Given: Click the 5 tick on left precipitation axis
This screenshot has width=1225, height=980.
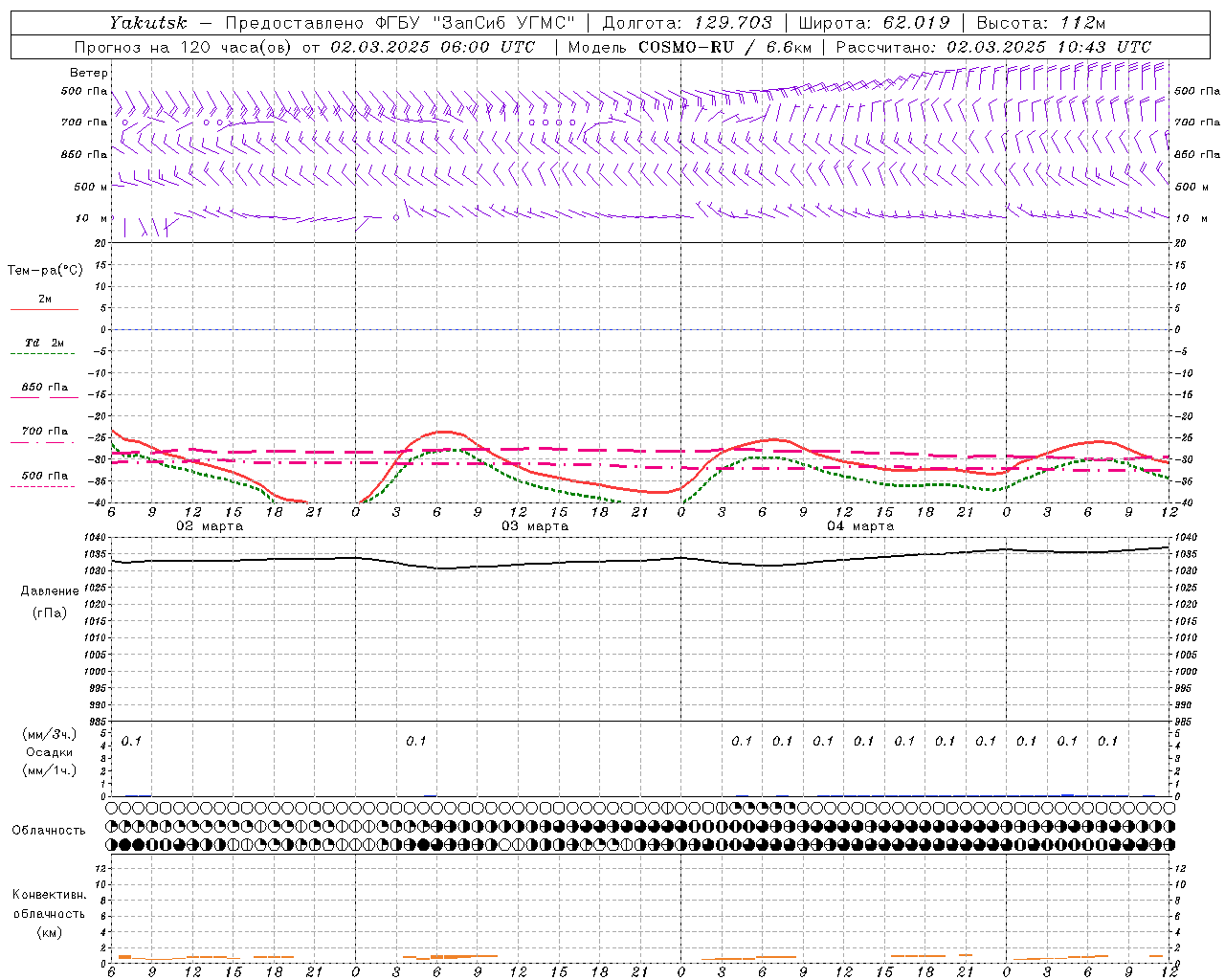Looking at the screenshot, I should tap(104, 733).
